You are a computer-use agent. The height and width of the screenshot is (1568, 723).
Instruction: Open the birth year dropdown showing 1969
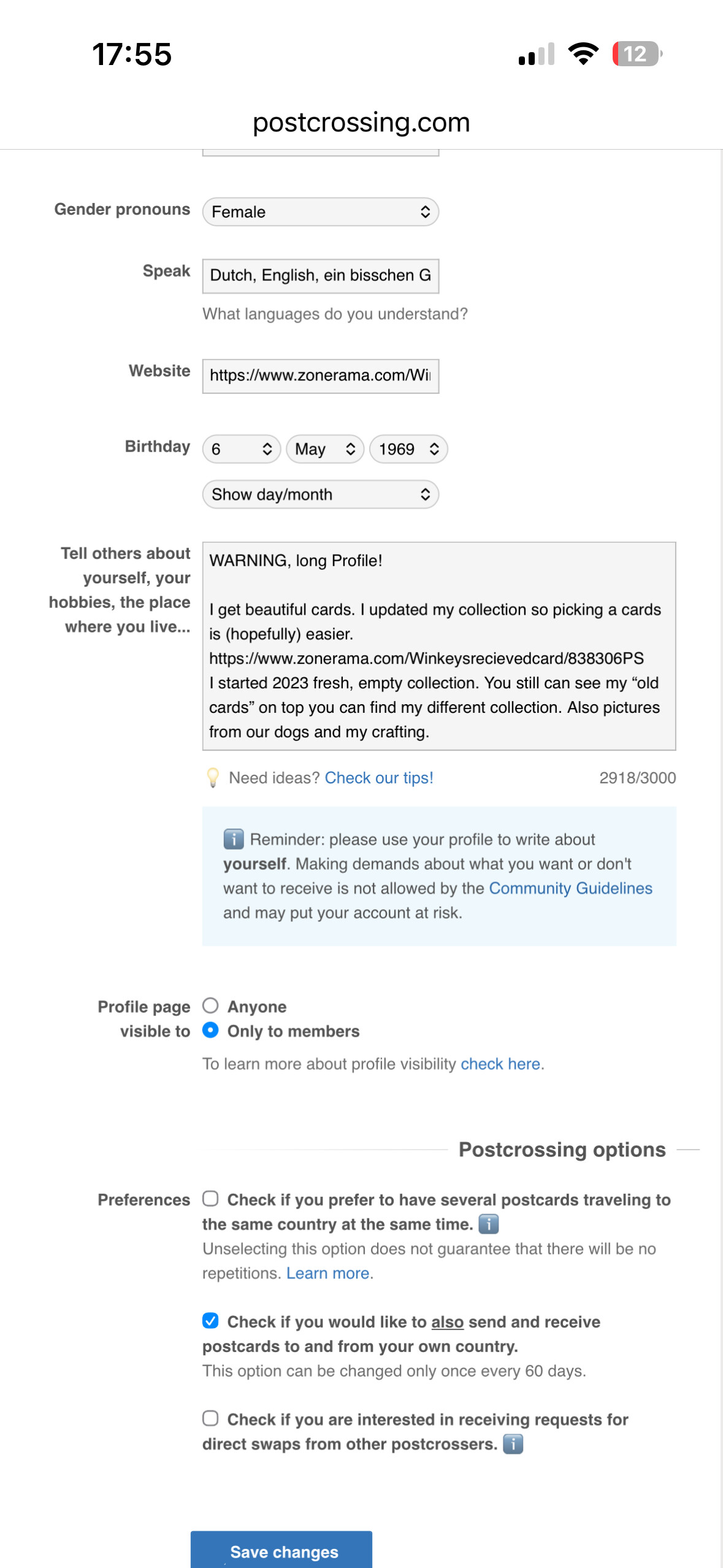[408, 449]
